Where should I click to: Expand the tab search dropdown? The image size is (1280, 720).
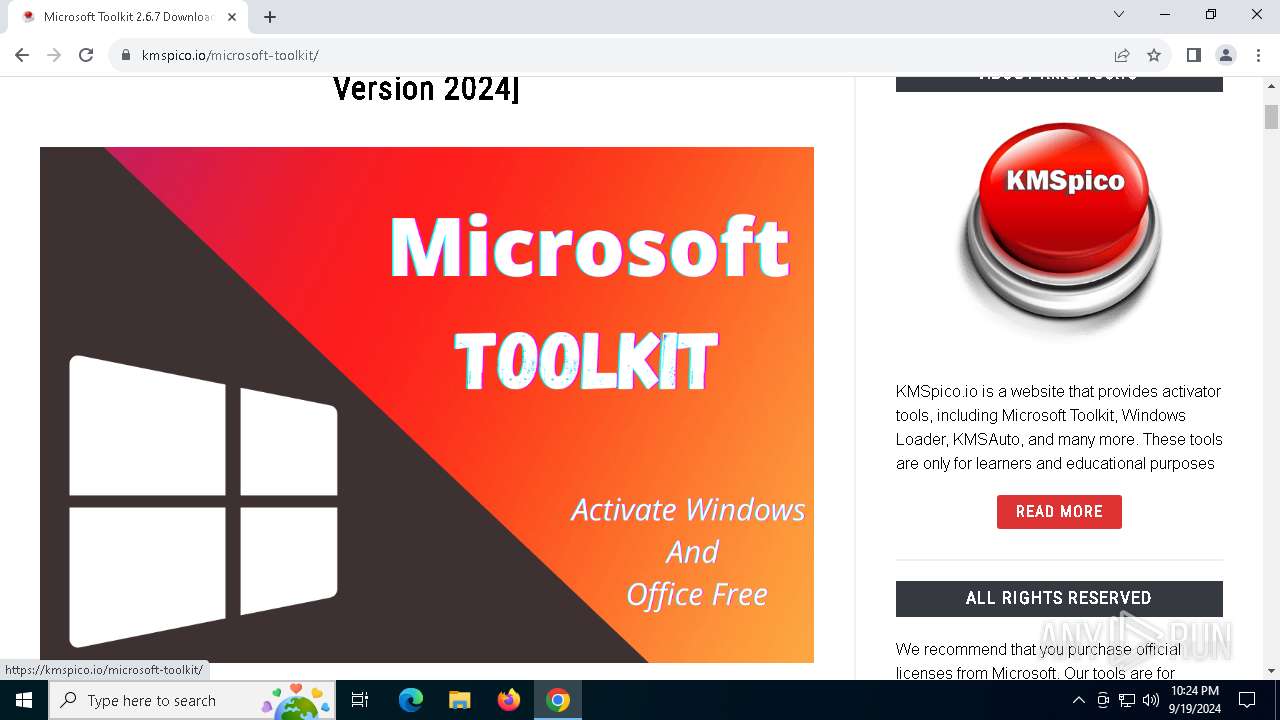click(x=1119, y=14)
